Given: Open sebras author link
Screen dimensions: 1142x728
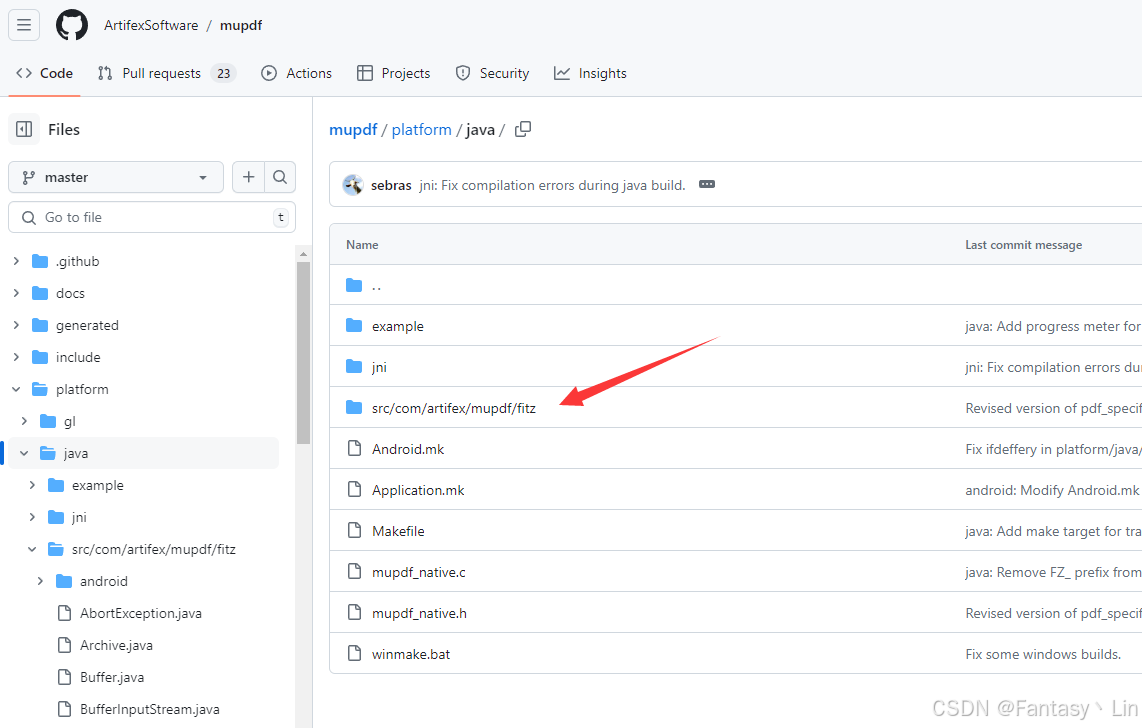Looking at the screenshot, I should tap(391, 185).
